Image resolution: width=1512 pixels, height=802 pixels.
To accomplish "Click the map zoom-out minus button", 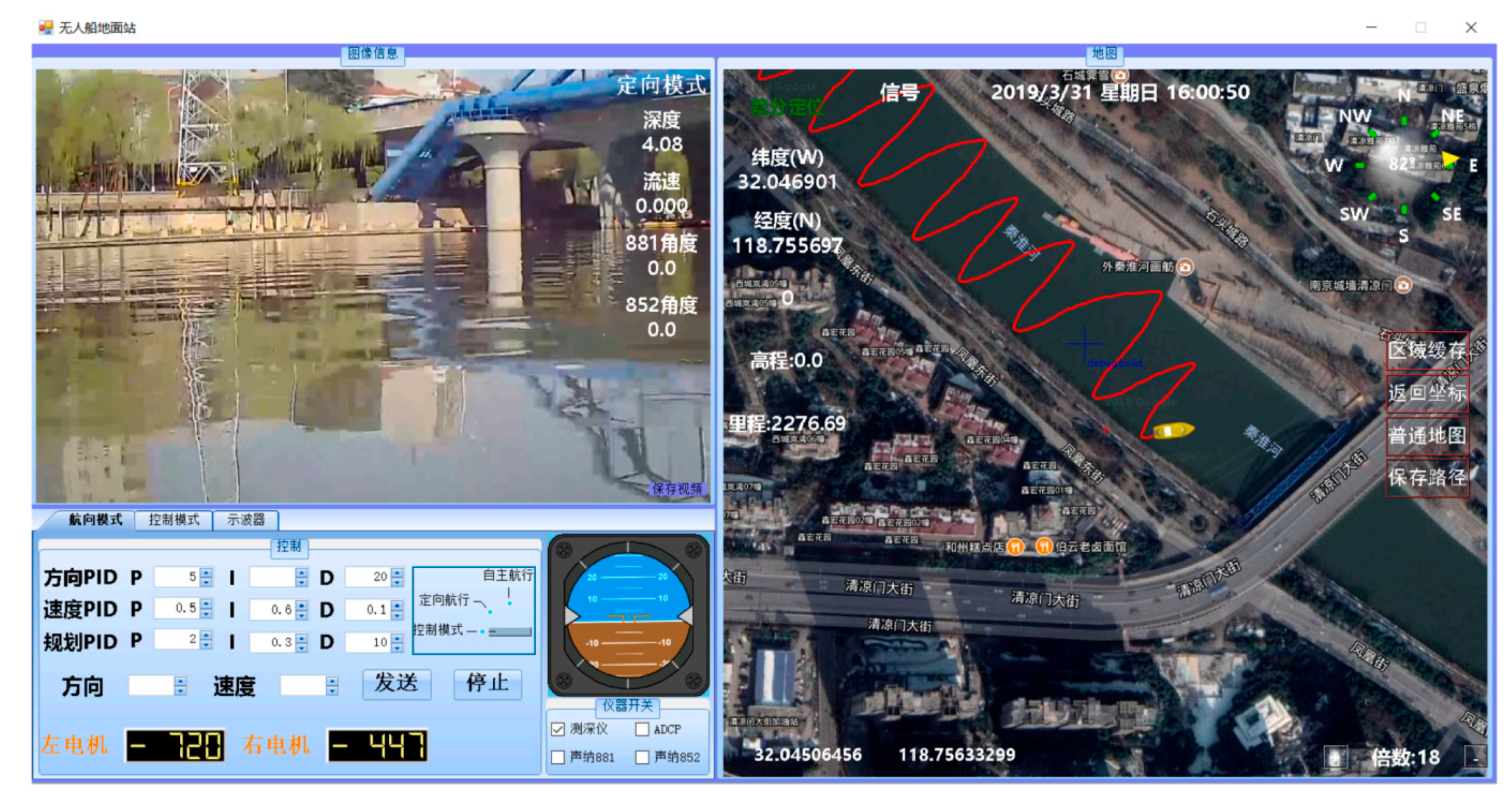I will (1475, 756).
